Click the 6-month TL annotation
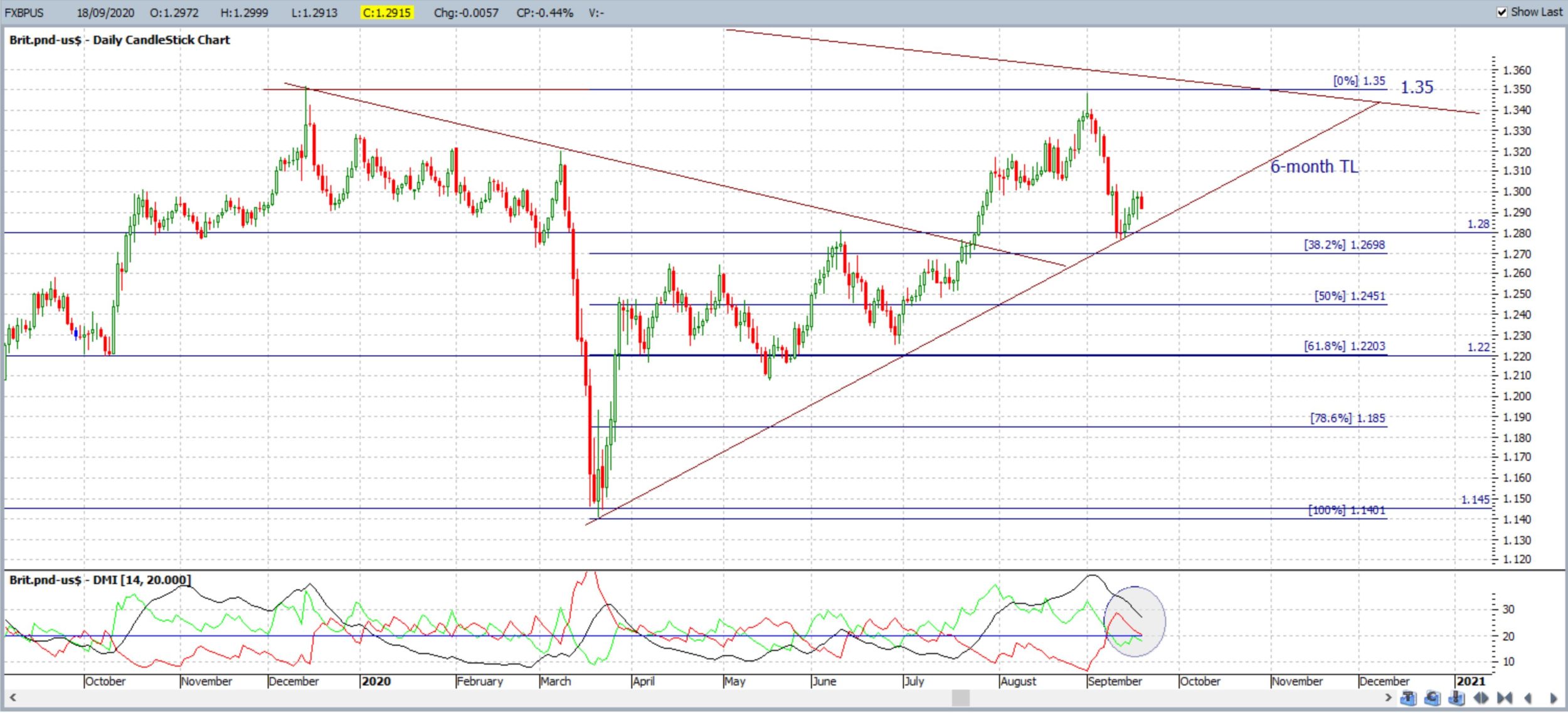This screenshot has width=1568, height=713. 1314,167
